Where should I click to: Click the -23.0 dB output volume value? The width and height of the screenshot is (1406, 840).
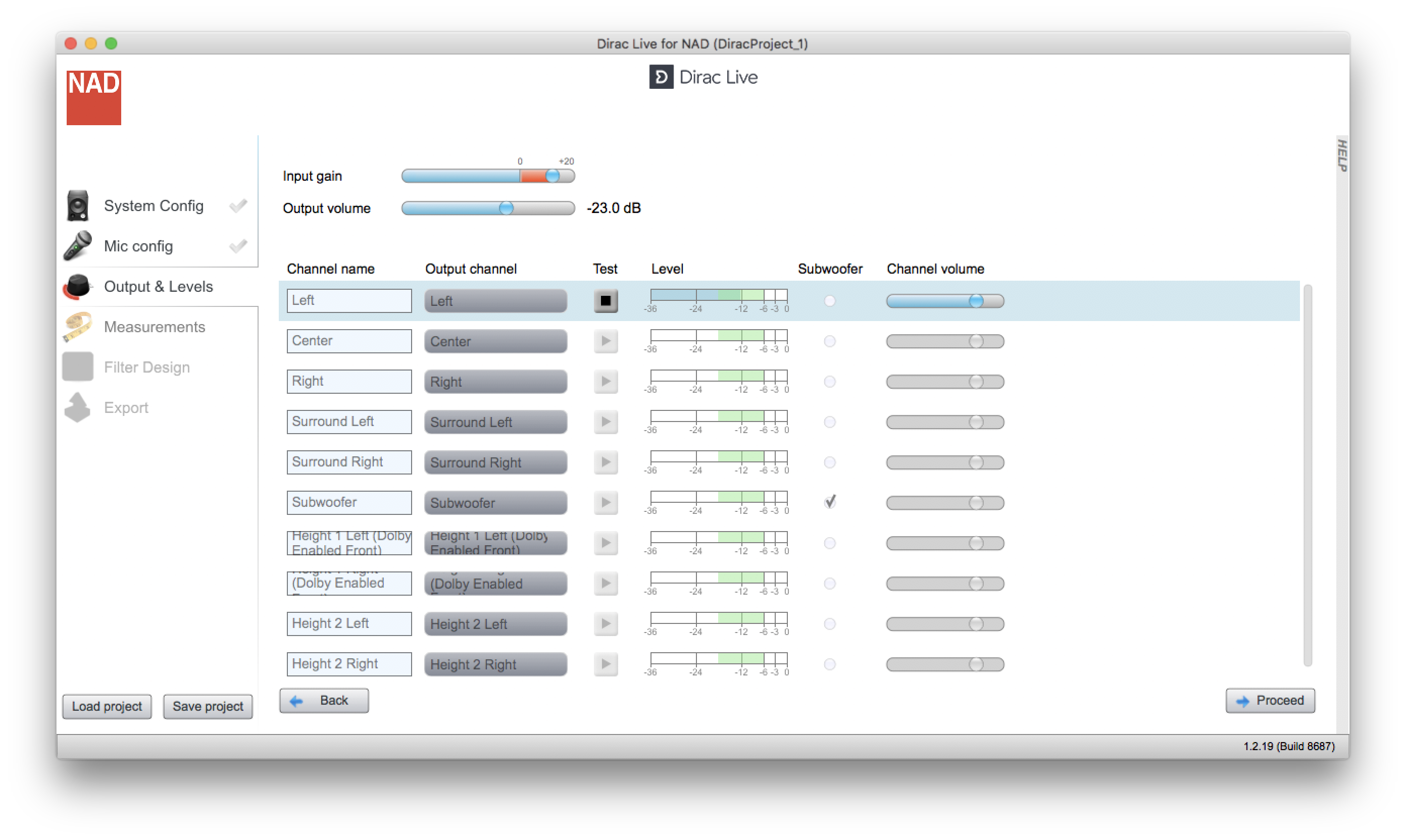tap(613, 208)
